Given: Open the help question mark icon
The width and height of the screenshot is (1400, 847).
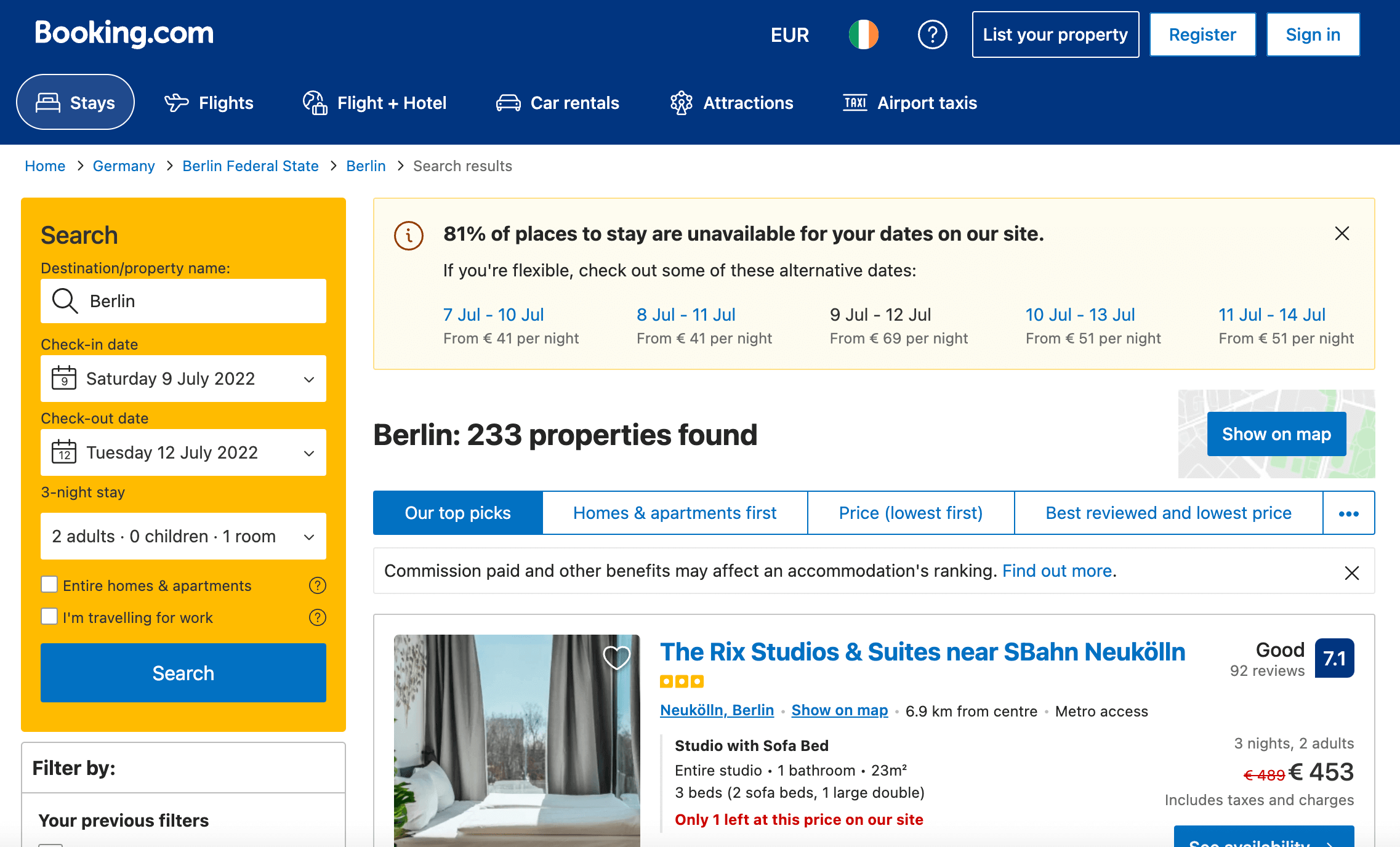Looking at the screenshot, I should tap(932, 34).
